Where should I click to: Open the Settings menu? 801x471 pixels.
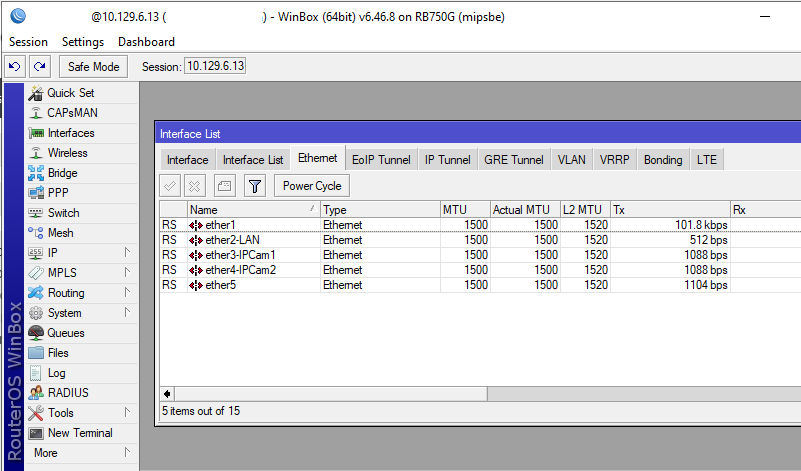coord(83,42)
